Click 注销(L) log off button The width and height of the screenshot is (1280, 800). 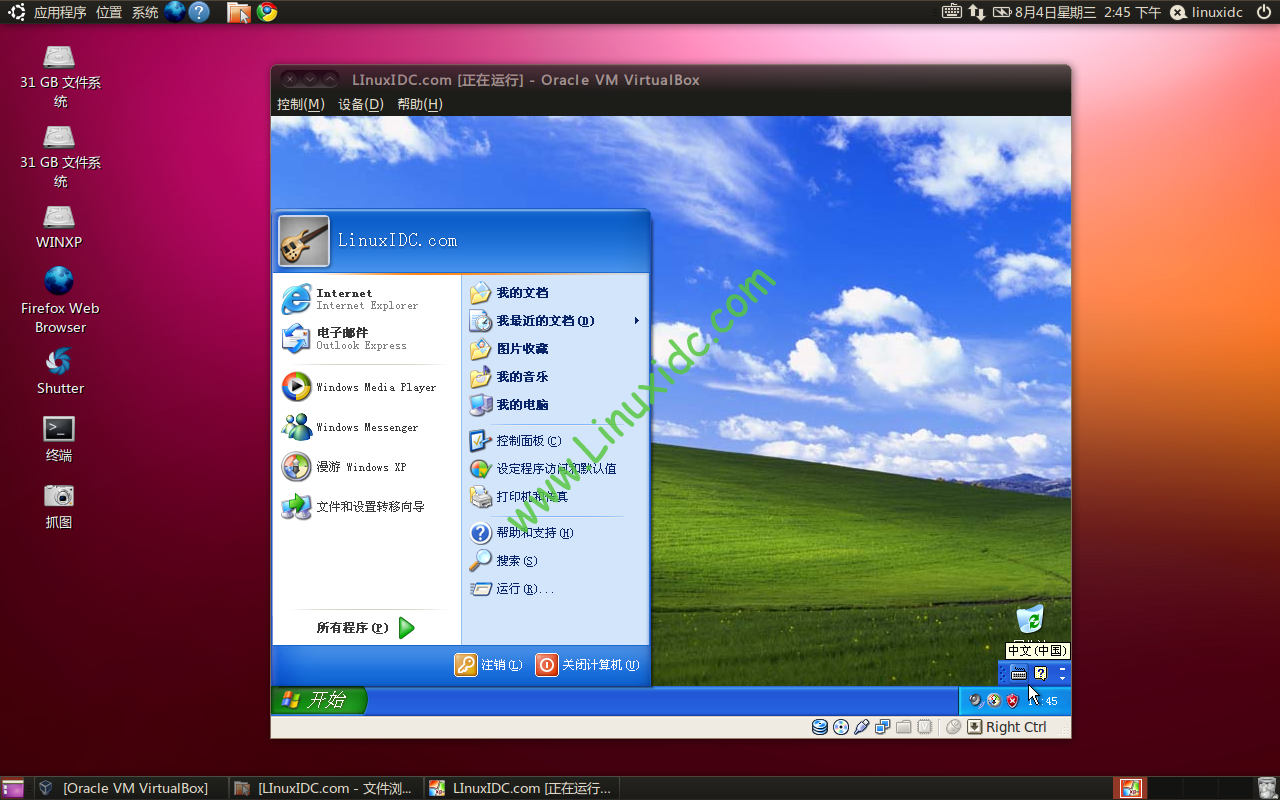click(489, 665)
